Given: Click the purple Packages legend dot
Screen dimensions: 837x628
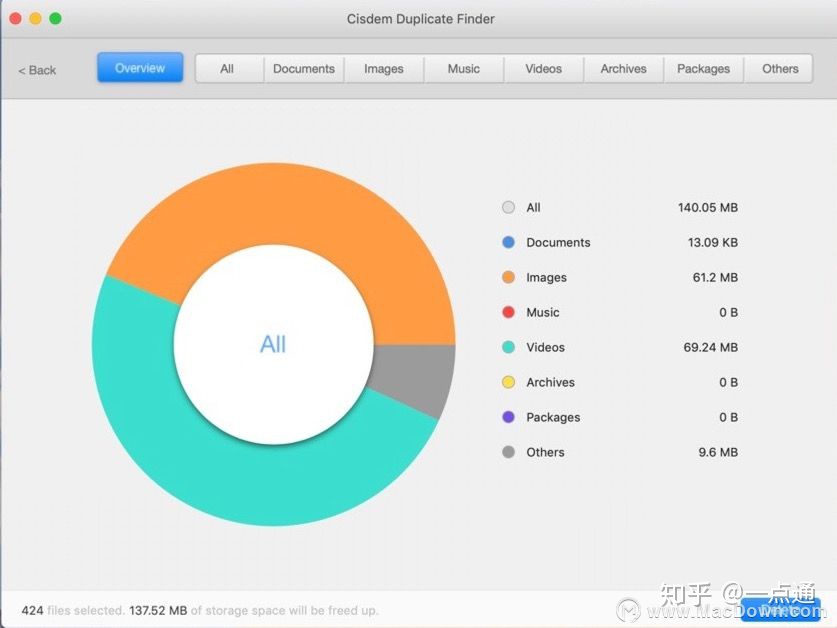Looking at the screenshot, I should pos(508,417).
